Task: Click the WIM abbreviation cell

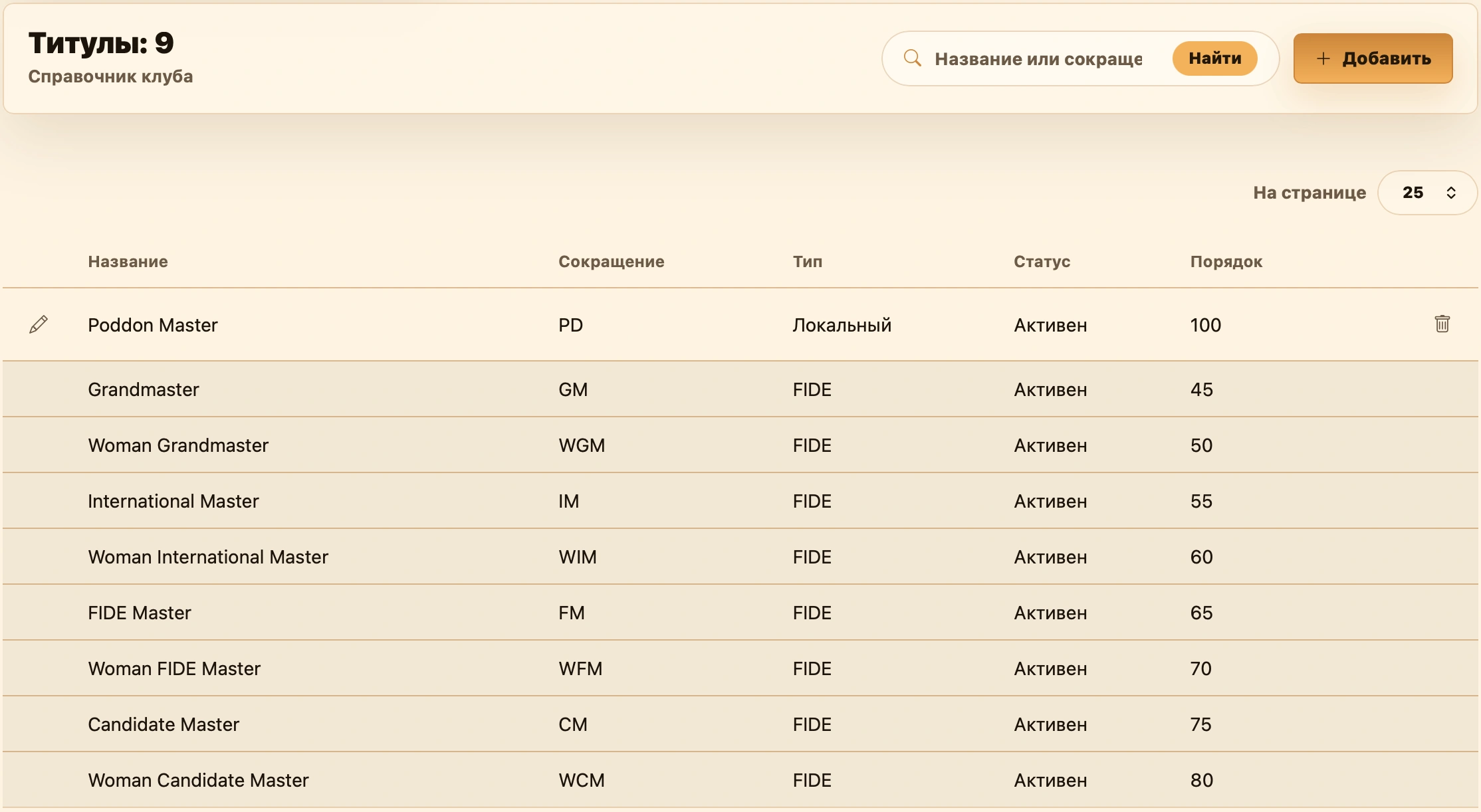Action: (577, 557)
